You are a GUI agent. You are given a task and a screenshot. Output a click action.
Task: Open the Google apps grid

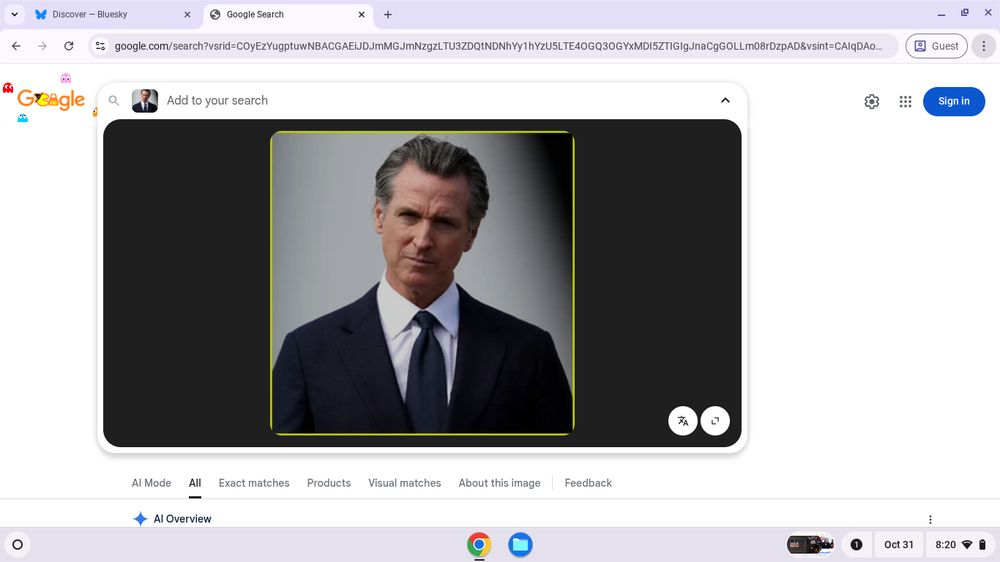click(x=906, y=101)
